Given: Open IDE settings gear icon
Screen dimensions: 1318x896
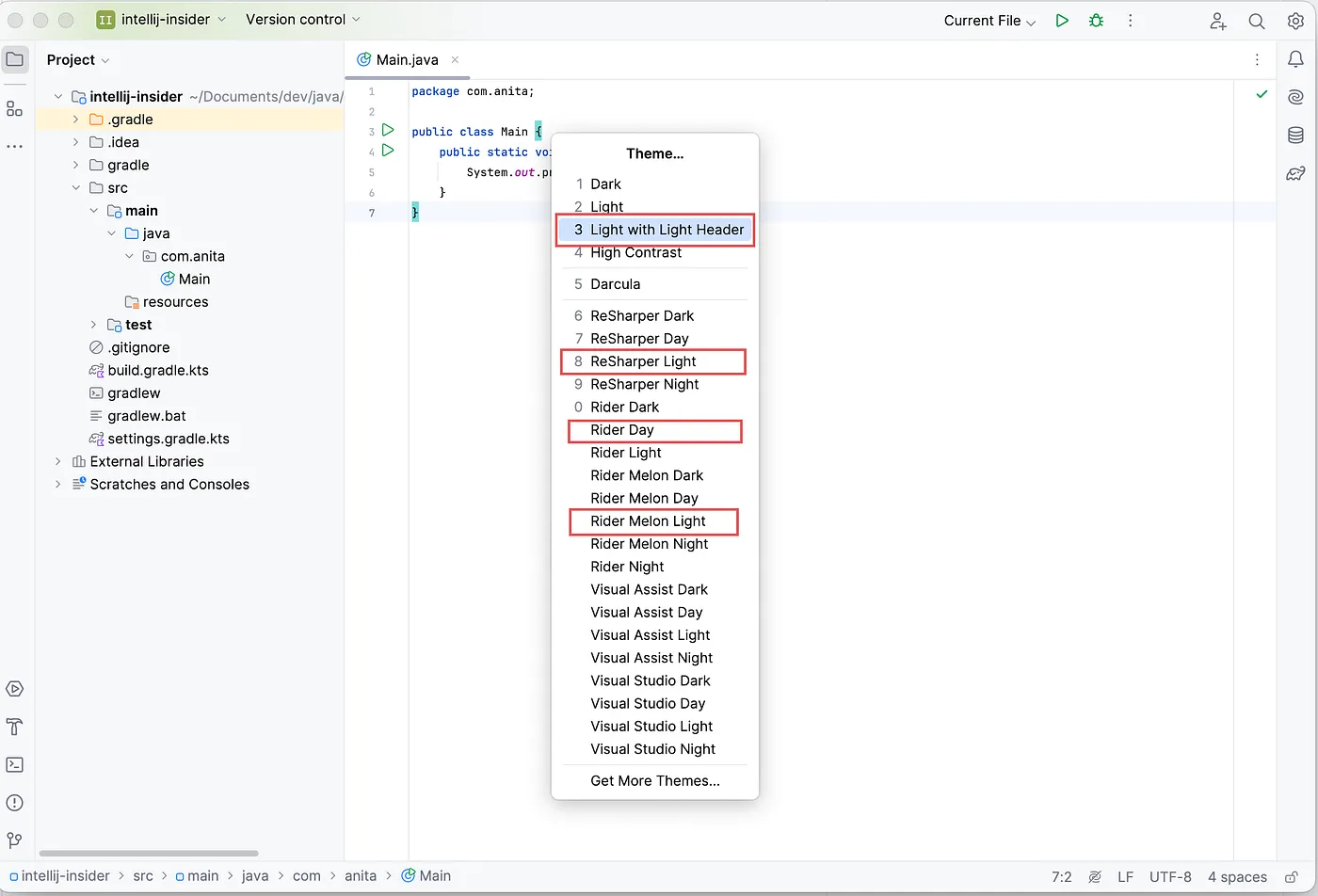Looking at the screenshot, I should pyautogui.click(x=1295, y=21).
